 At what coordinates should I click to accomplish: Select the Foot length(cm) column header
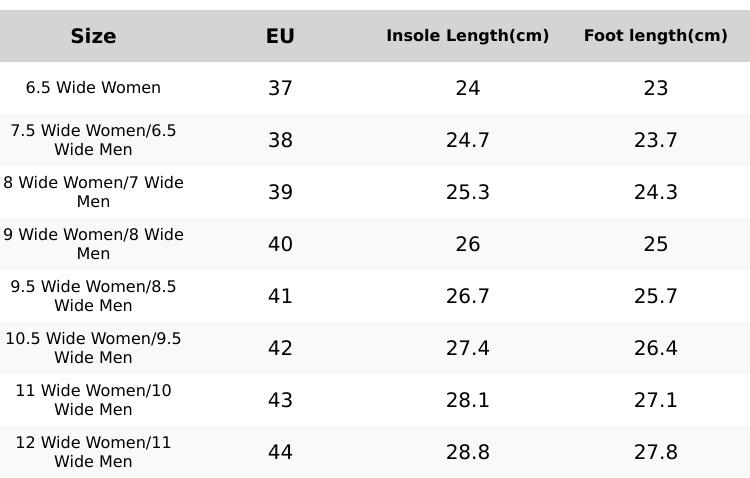(655, 36)
